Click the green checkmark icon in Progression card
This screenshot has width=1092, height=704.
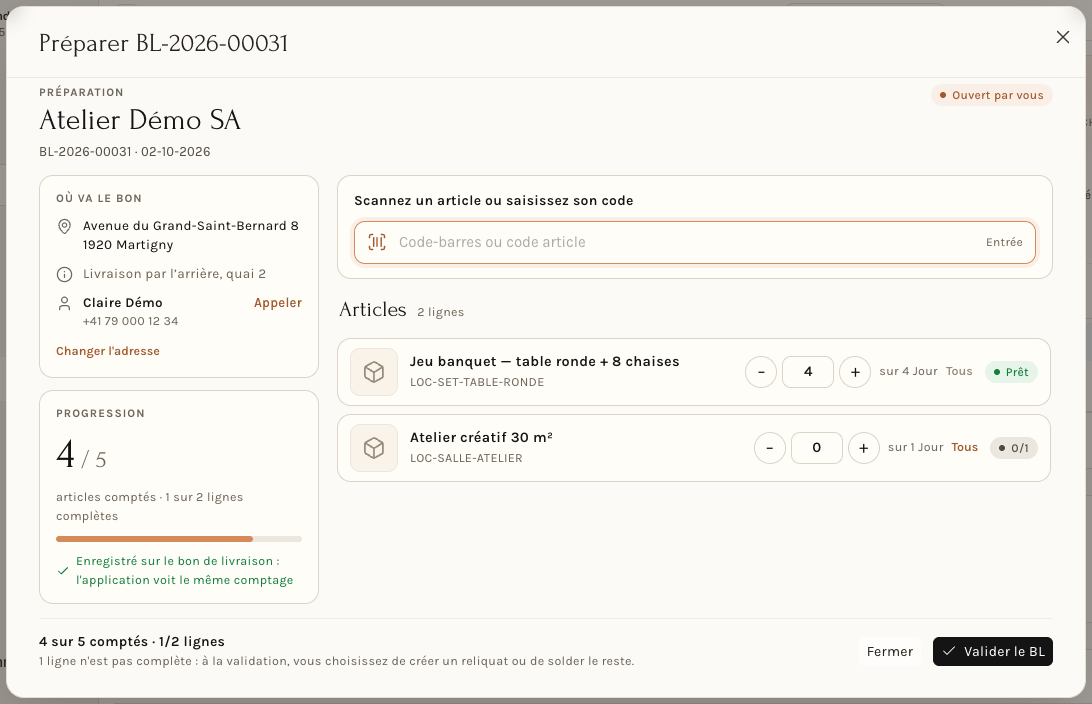63,570
